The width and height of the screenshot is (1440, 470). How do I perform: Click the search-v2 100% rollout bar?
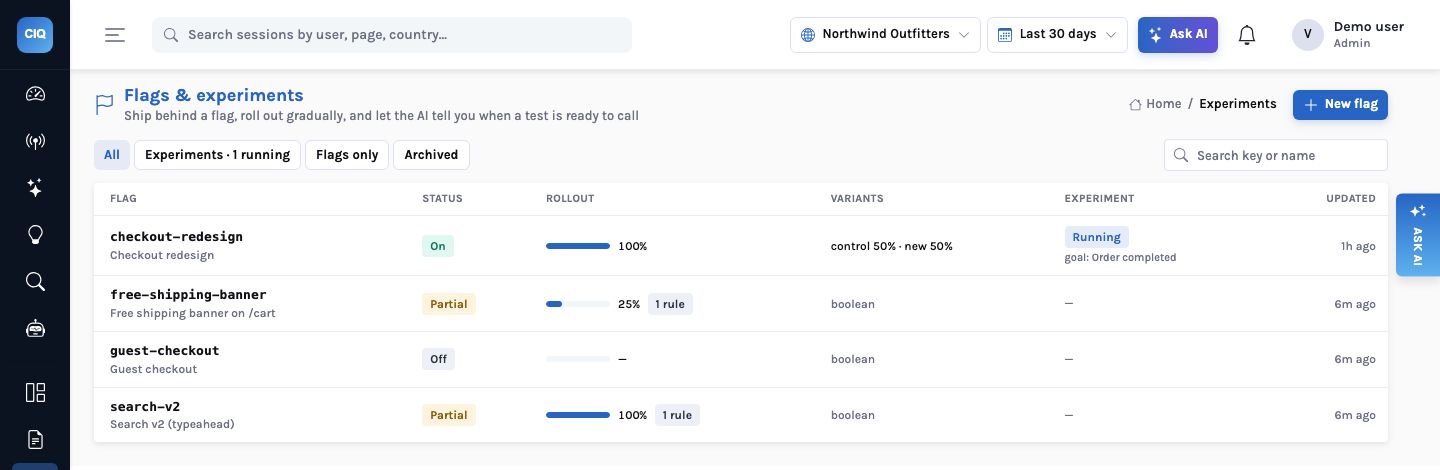click(x=578, y=415)
